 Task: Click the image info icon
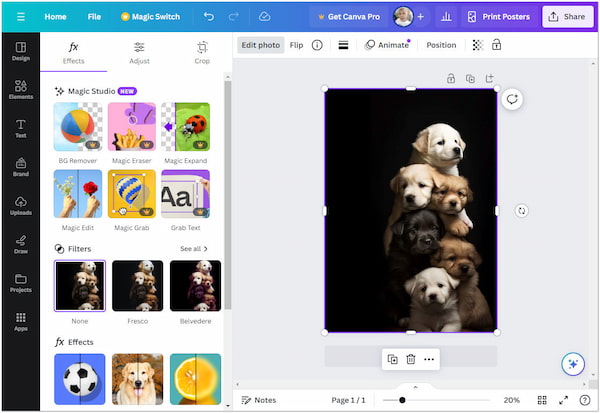click(x=317, y=45)
